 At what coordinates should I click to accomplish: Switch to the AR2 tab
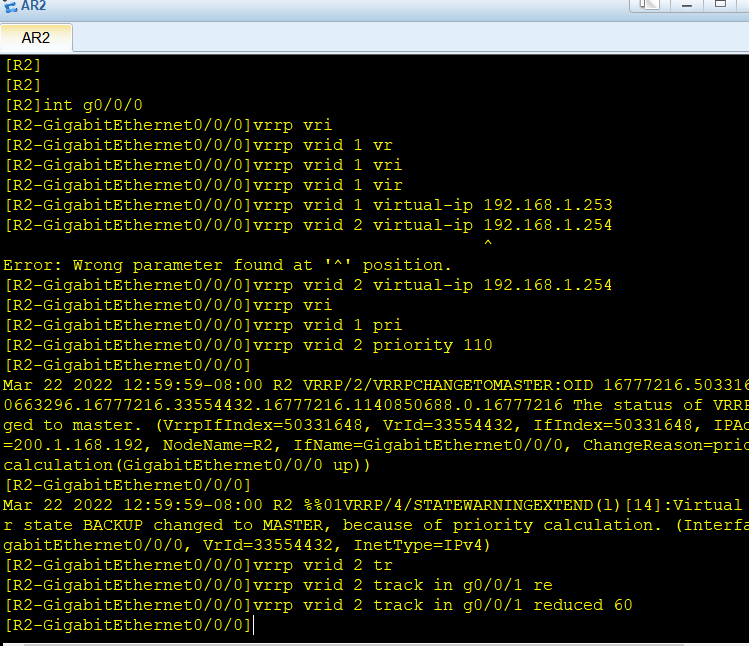tap(36, 38)
